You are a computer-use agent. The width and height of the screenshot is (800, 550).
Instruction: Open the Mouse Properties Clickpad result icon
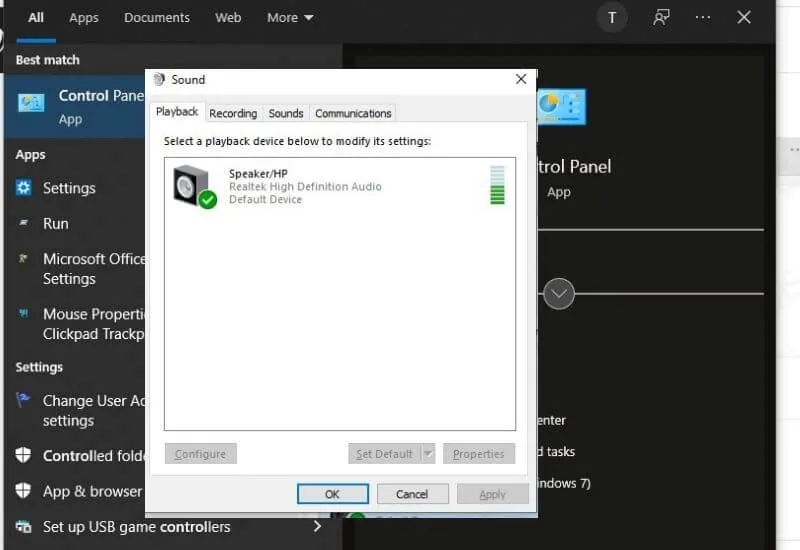(x=24, y=314)
